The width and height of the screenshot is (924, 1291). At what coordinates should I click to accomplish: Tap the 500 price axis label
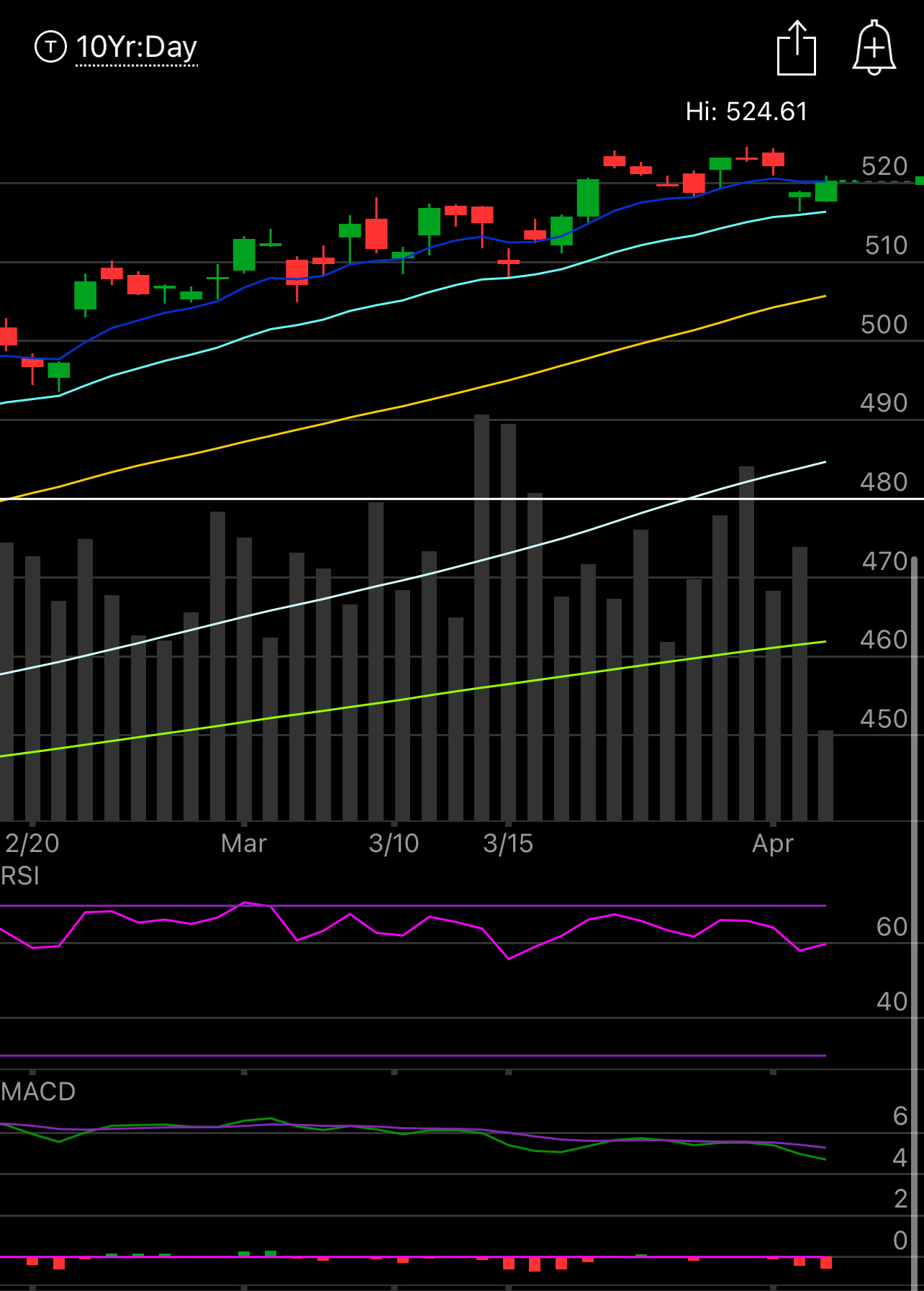point(884,325)
